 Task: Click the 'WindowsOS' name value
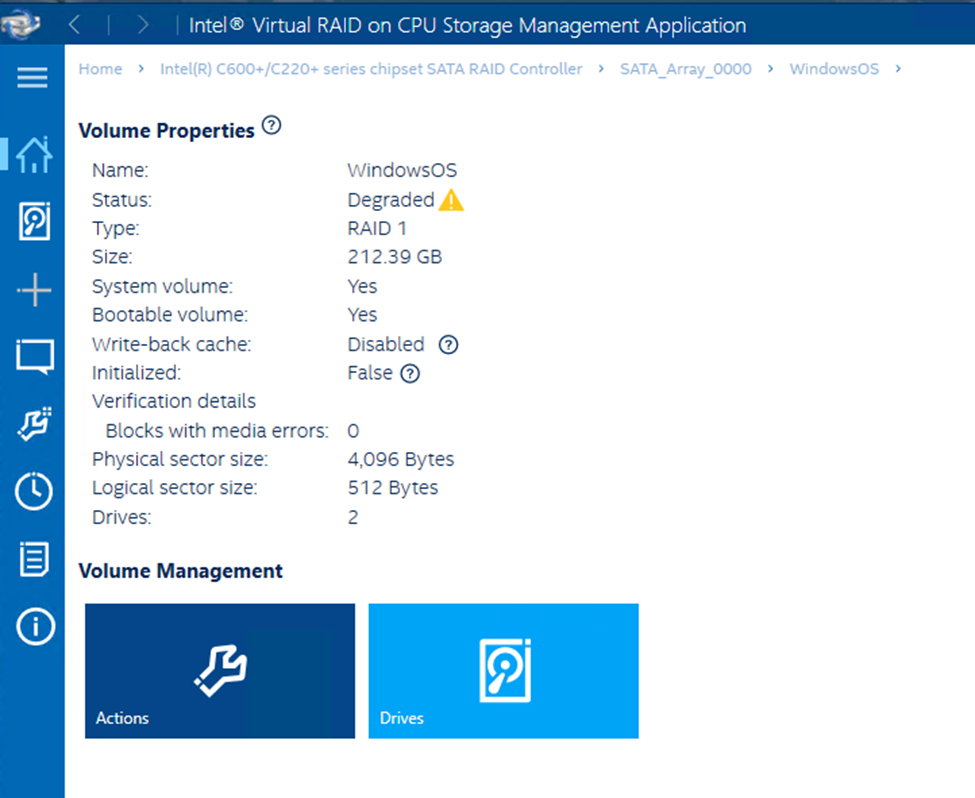point(402,170)
